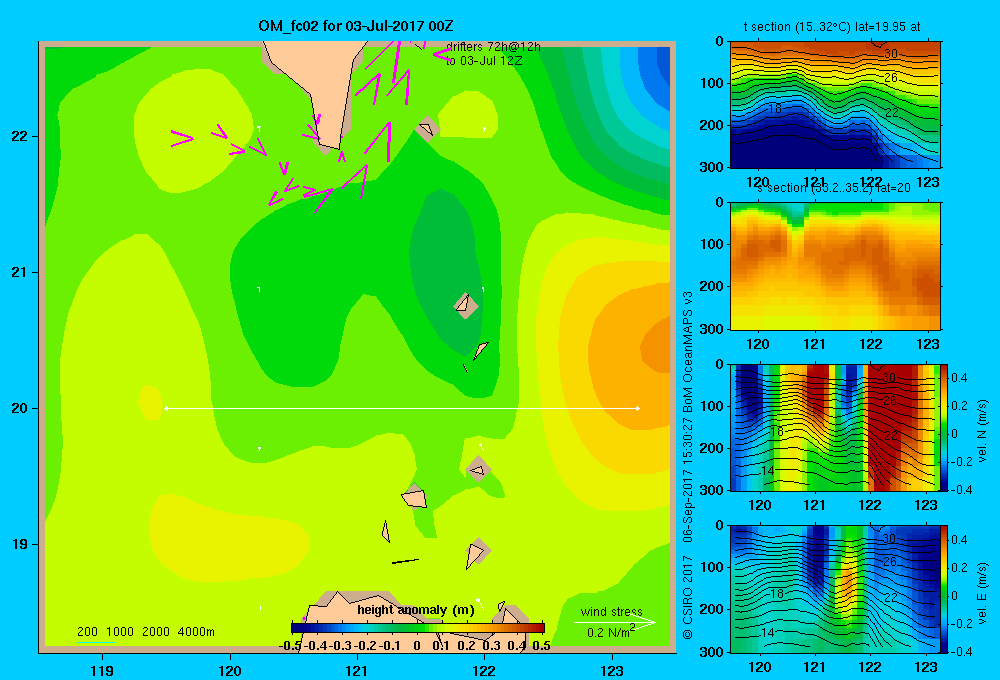Select the 'drifters 72h@12h' label
Screen dimensions: 1000x680
coord(493,47)
